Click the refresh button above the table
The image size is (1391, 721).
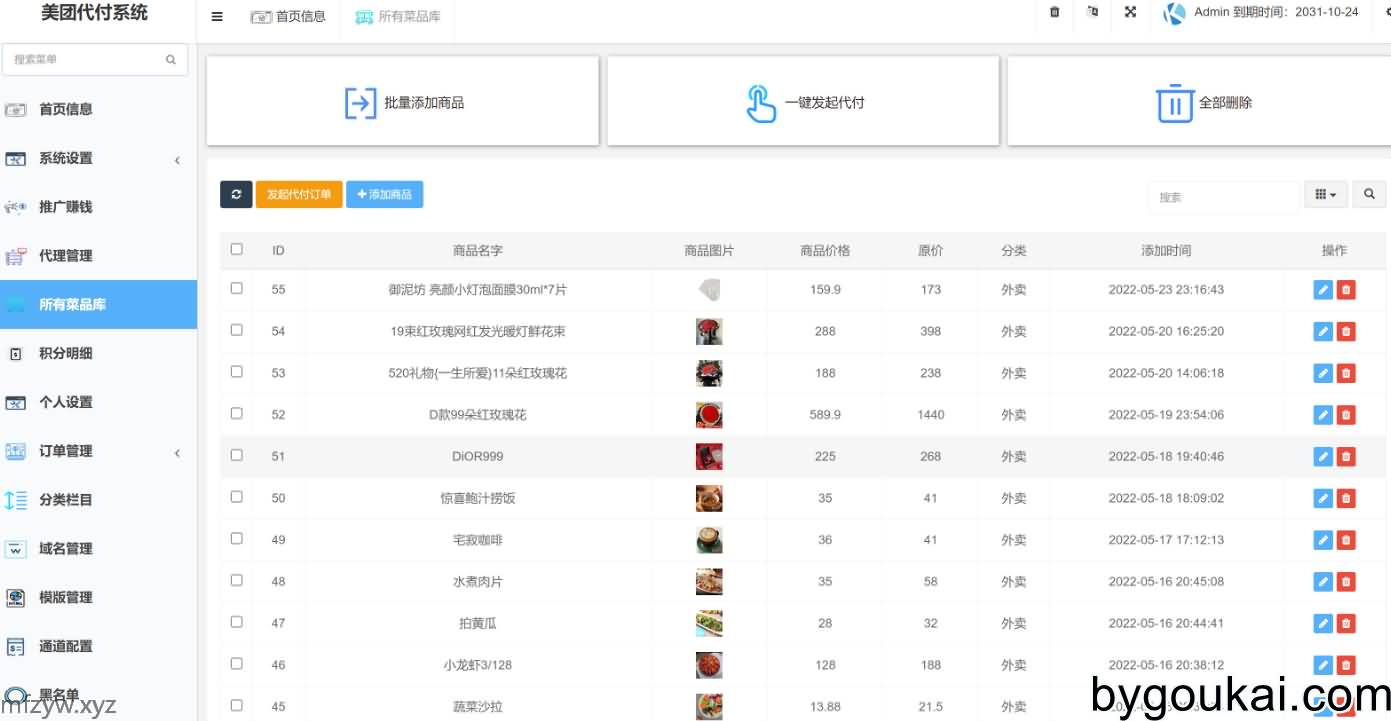[236, 194]
